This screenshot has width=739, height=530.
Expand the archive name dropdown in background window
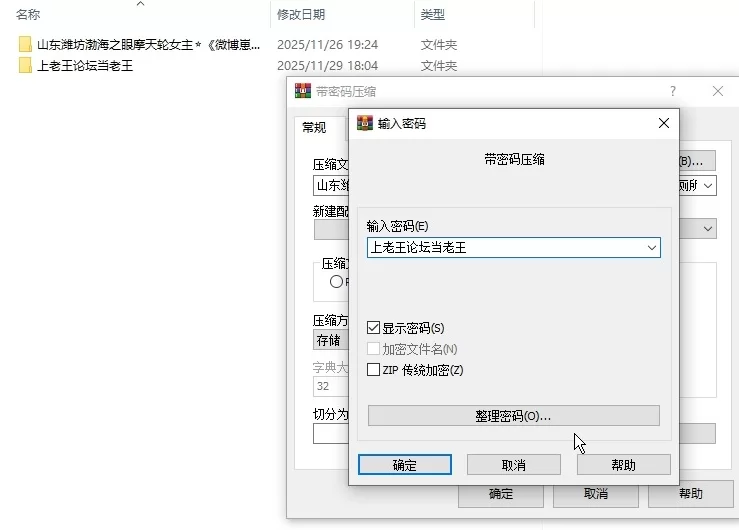click(x=708, y=186)
